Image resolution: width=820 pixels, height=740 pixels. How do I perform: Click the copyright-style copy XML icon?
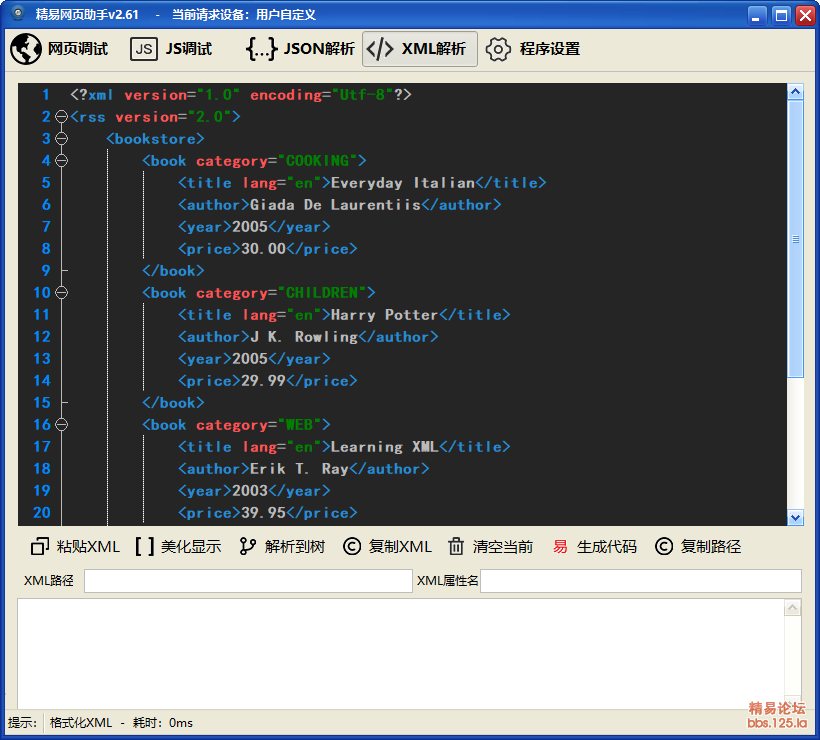(x=352, y=547)
